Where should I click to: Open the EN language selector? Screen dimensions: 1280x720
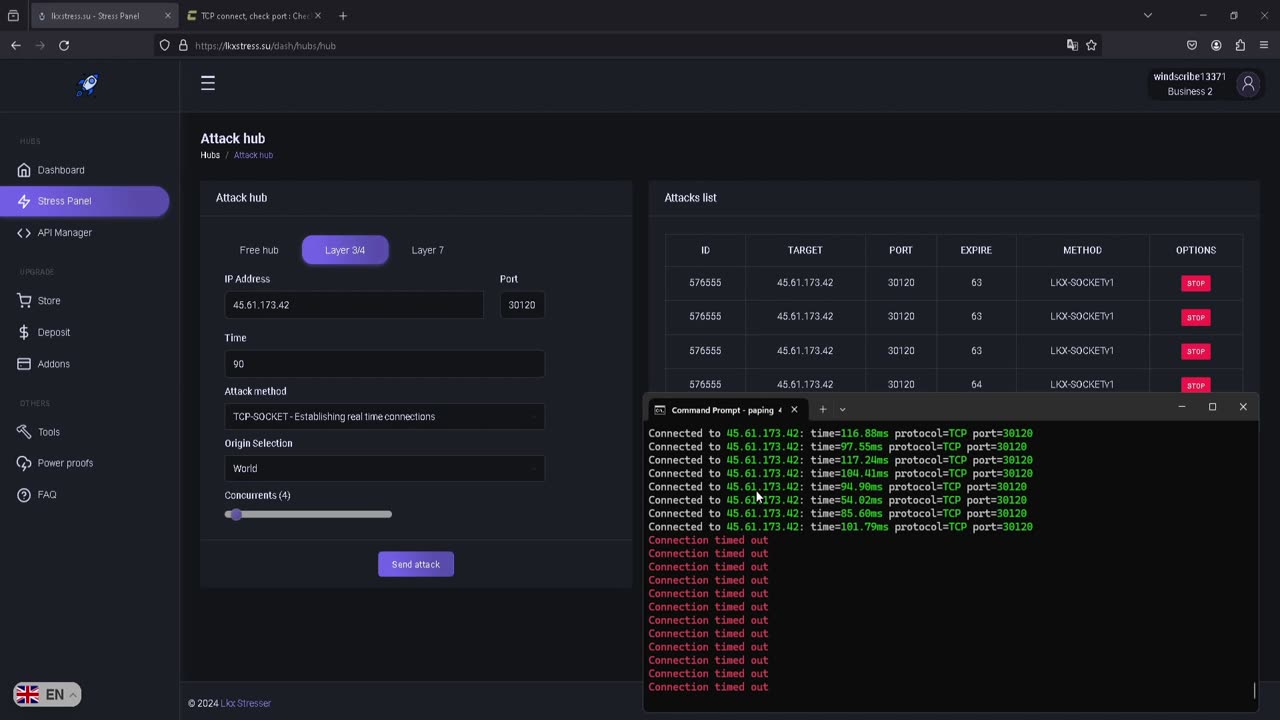click(x=47, y=695)
